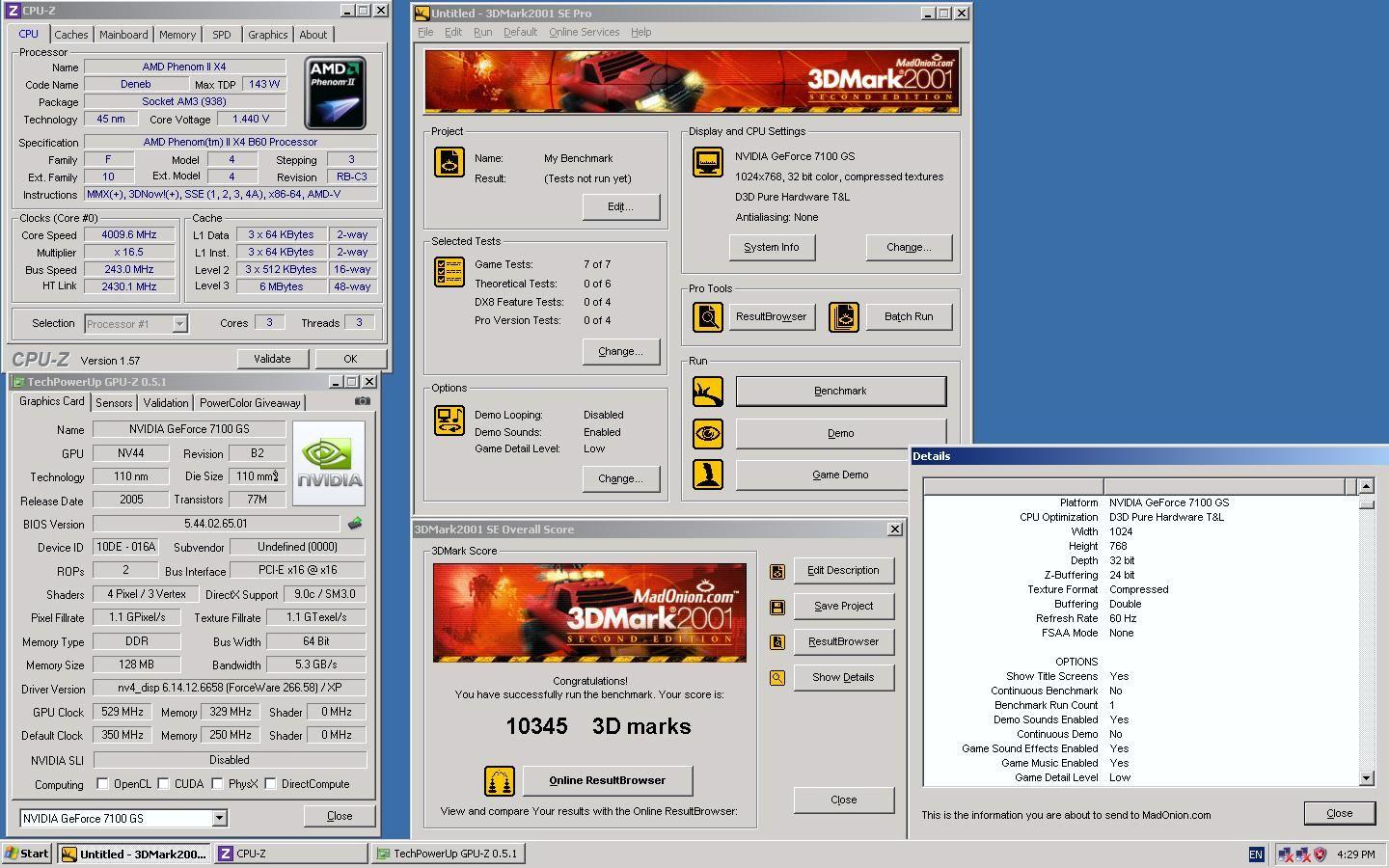Toggle the OpenCL checkbox in GPU-Z
Image resolution: width=1389 pixels, height=868 pixels.
tap(102, 784)
